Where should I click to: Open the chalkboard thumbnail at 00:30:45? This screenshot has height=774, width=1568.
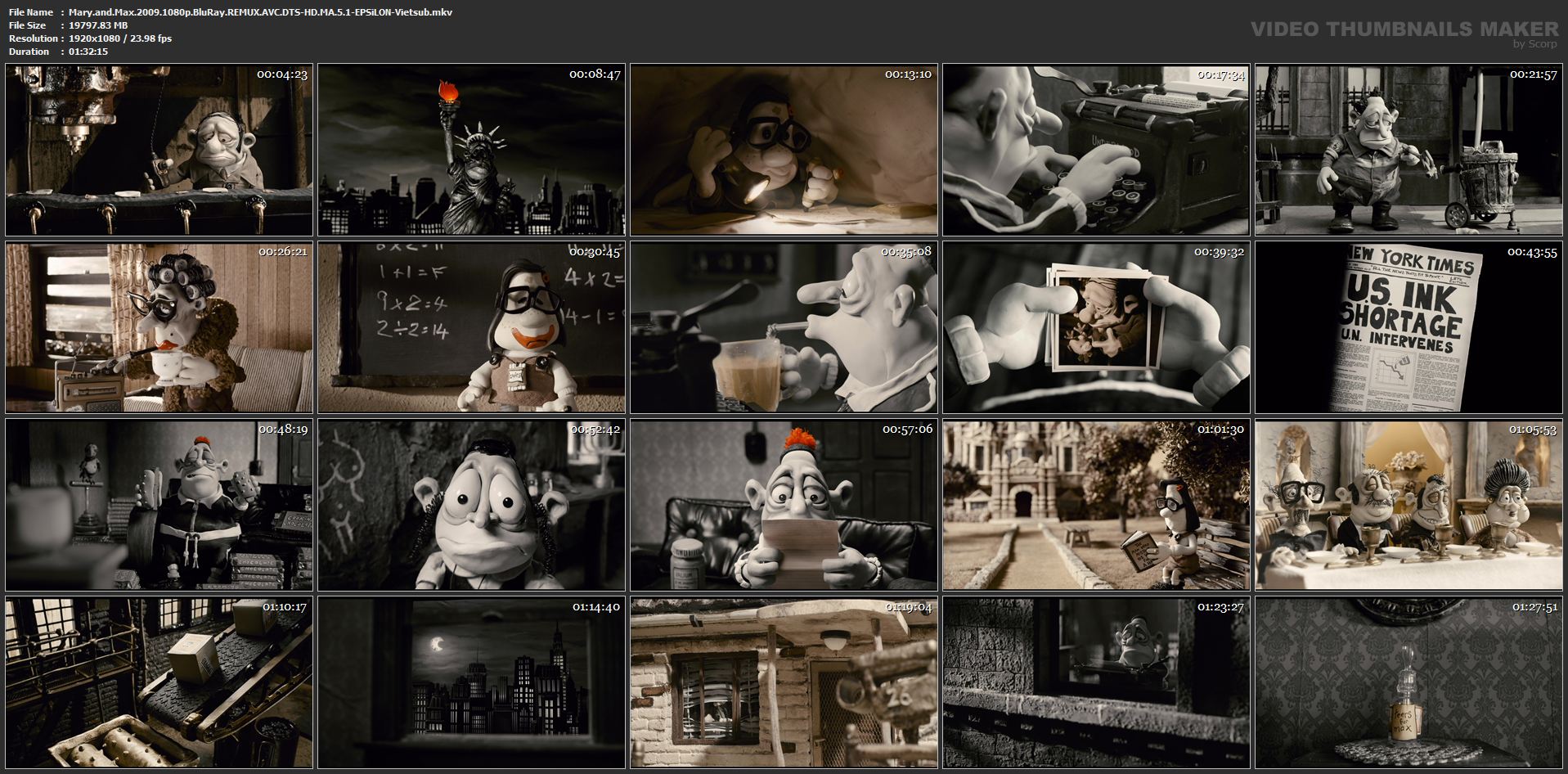pos(471,327)
